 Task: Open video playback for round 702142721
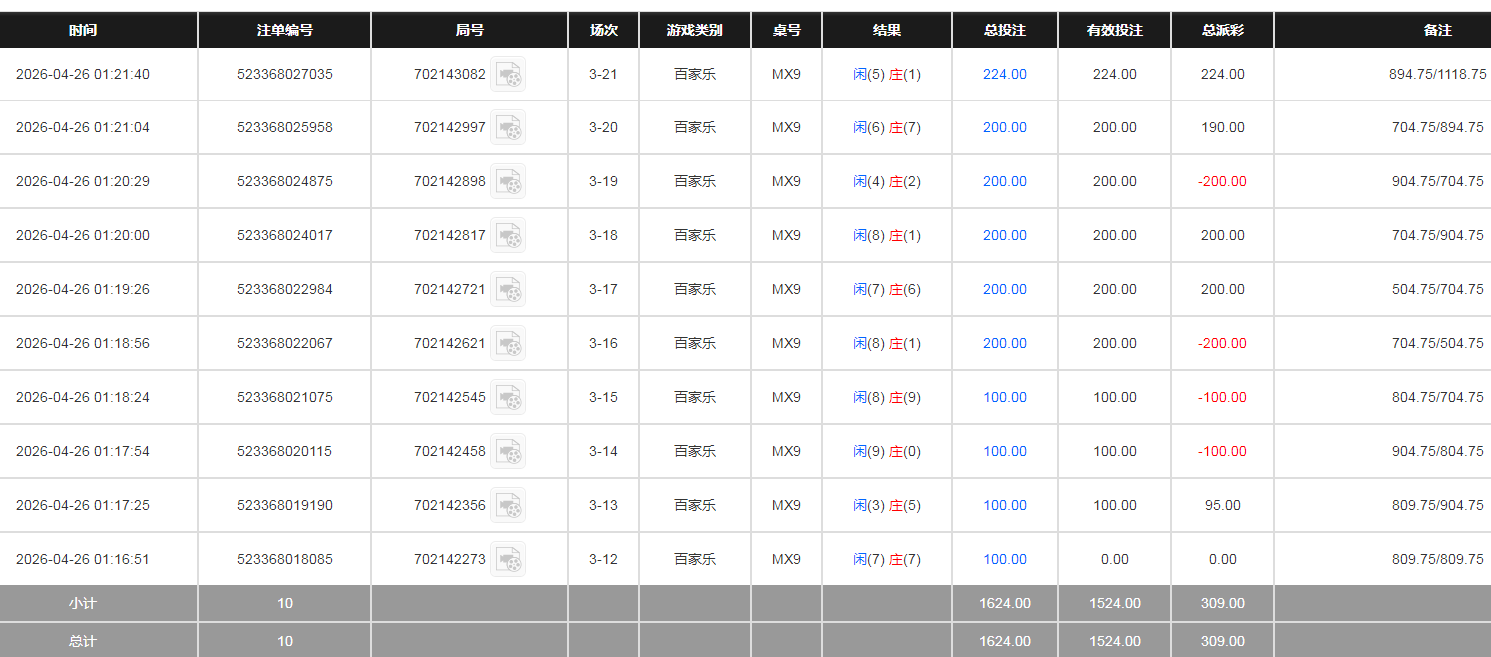(509, 289)
